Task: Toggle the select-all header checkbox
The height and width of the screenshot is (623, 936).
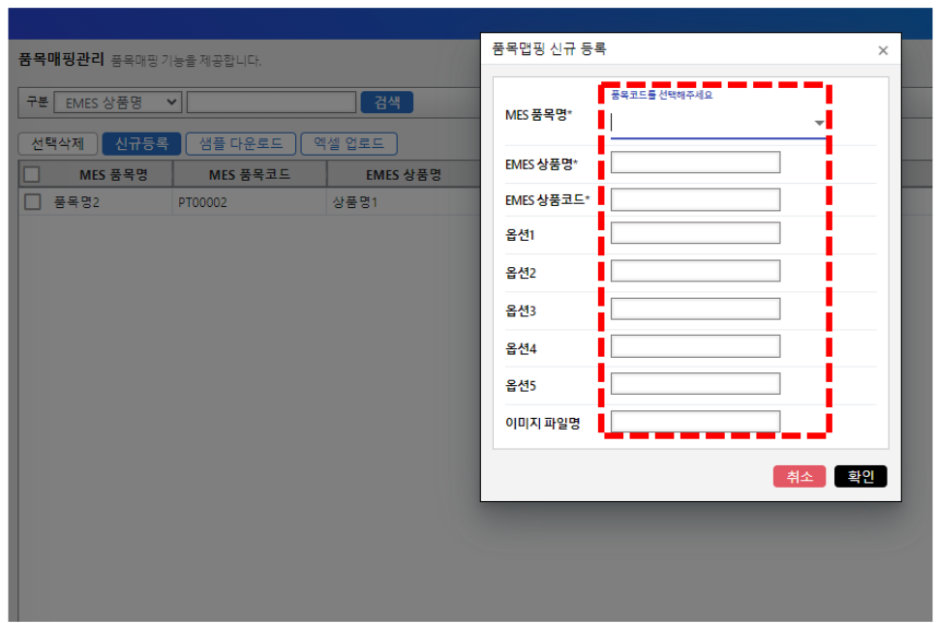Action: pos(32,175)
